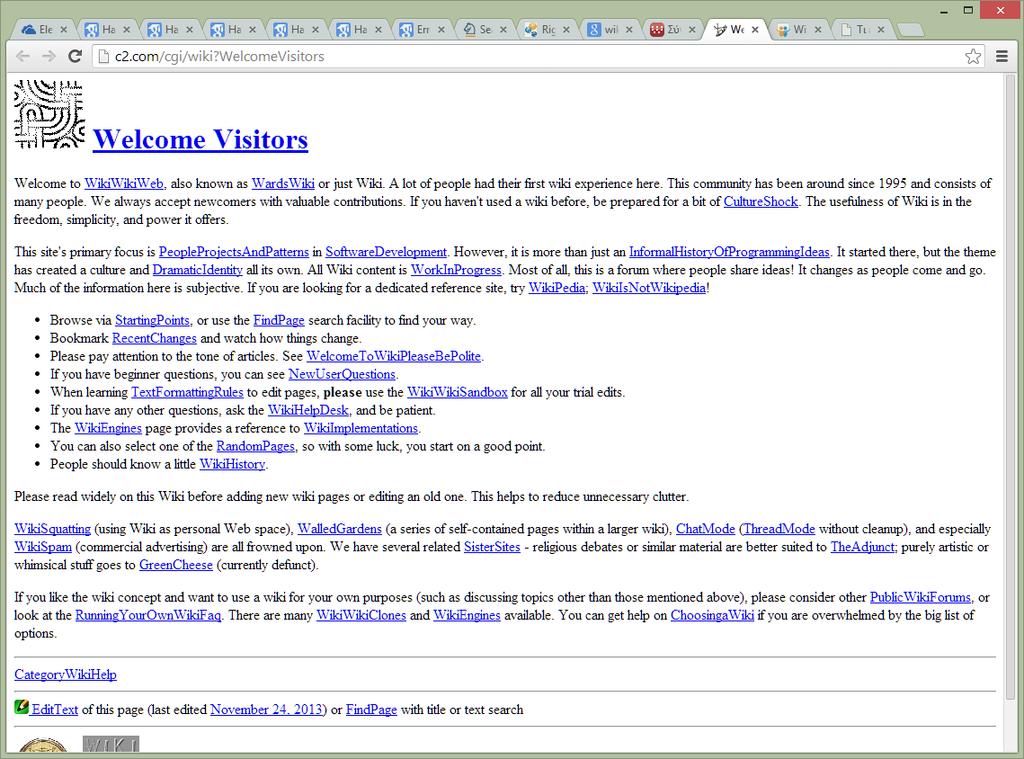Browse via the StartingPoints link
The image size is (1024, 759).
[x=152, y=321]
